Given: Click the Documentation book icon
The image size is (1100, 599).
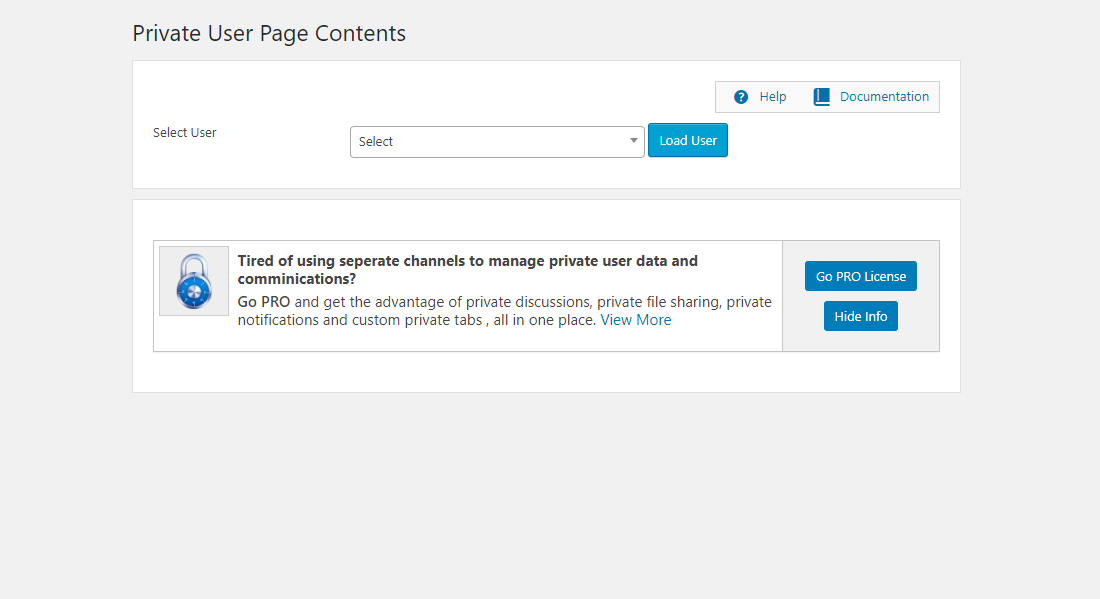Looking at the screenshot, I should 822,97.
